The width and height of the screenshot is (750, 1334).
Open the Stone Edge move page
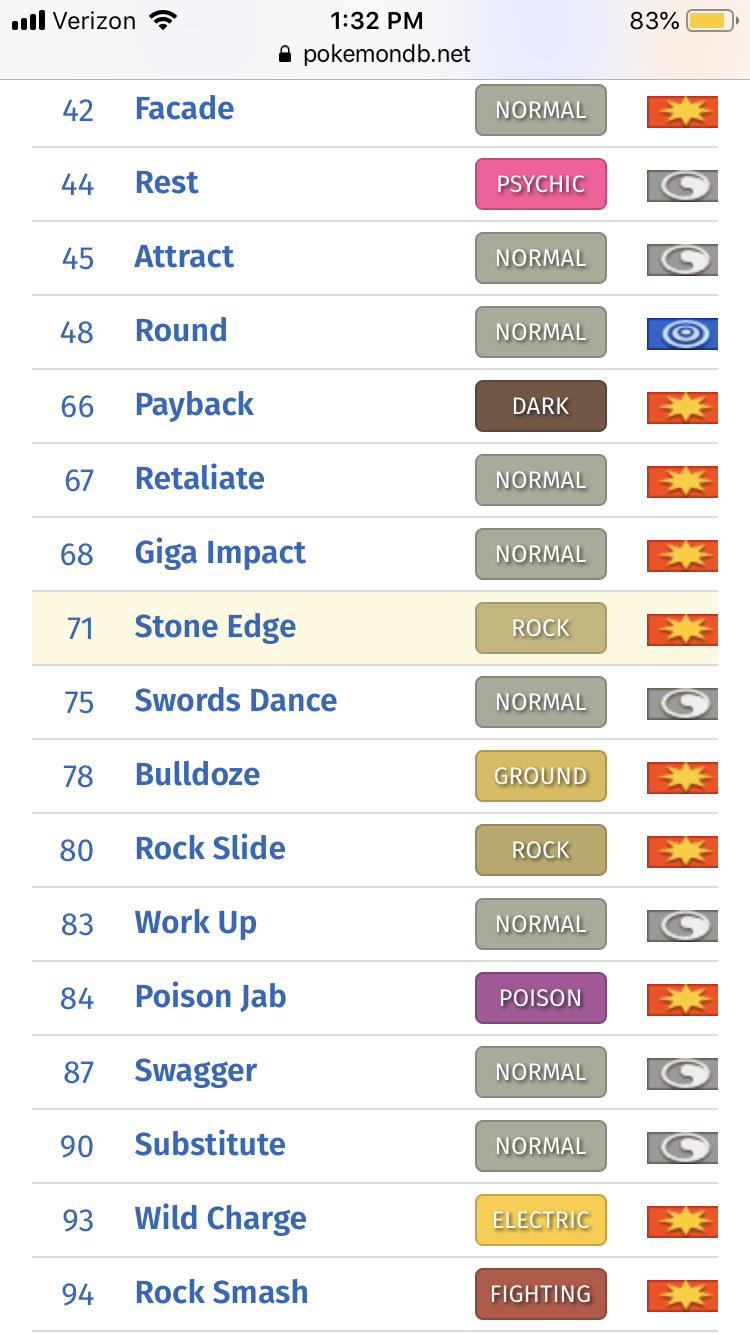click(x=215, y=627)
